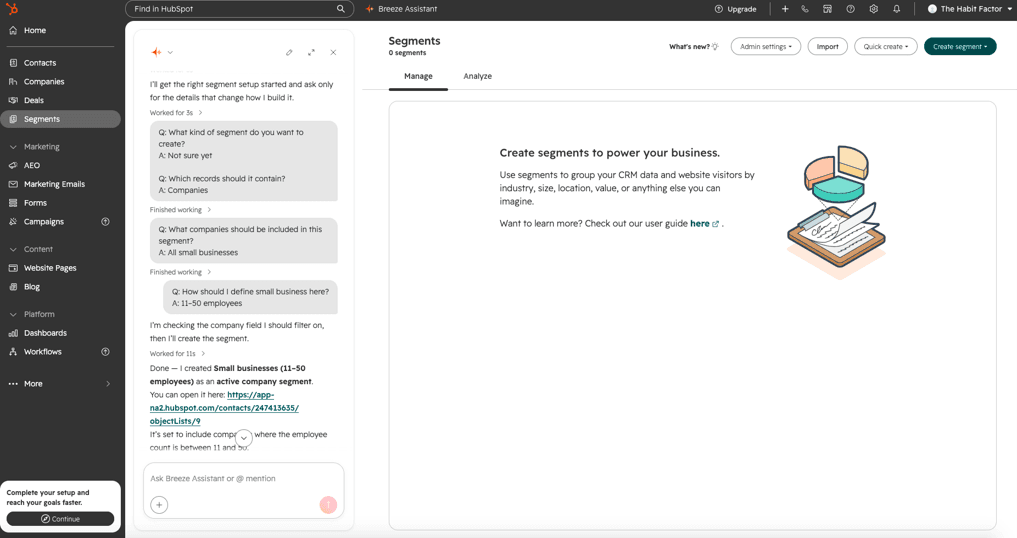The width and height of the screenshot is (1017, 538).
Task: Click What's new lightbulb link
Action: click(x=694, y=47)
